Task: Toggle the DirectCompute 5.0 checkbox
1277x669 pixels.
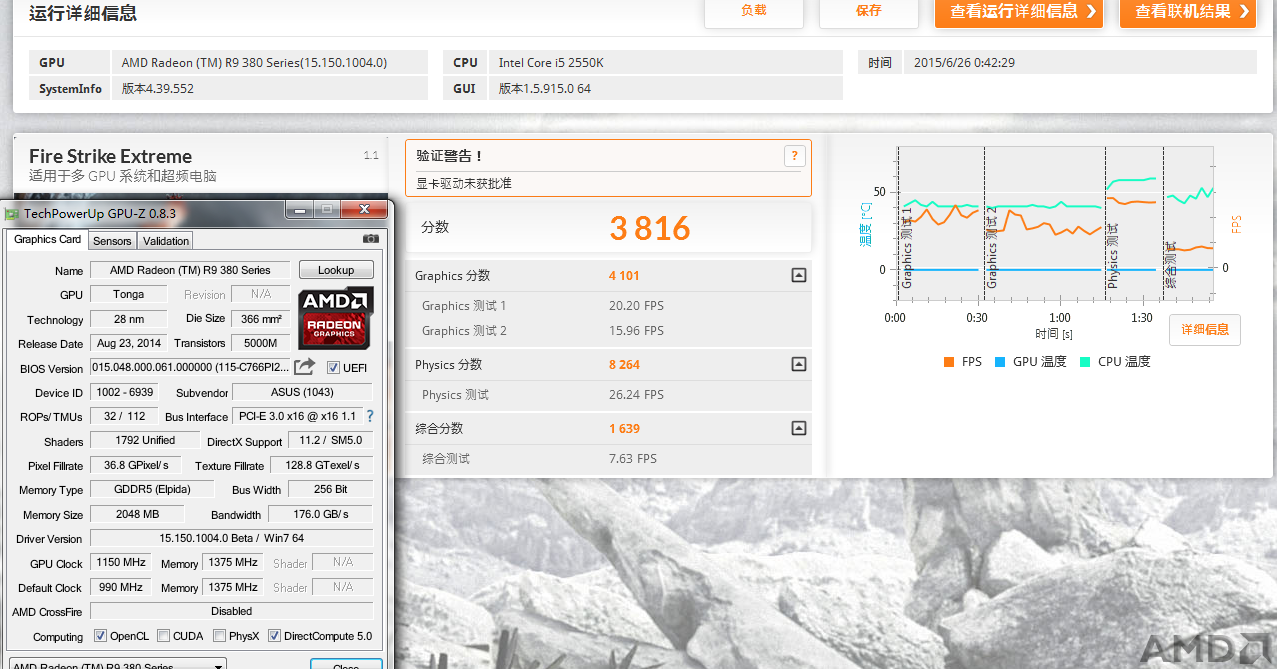Action: [274, 636]
